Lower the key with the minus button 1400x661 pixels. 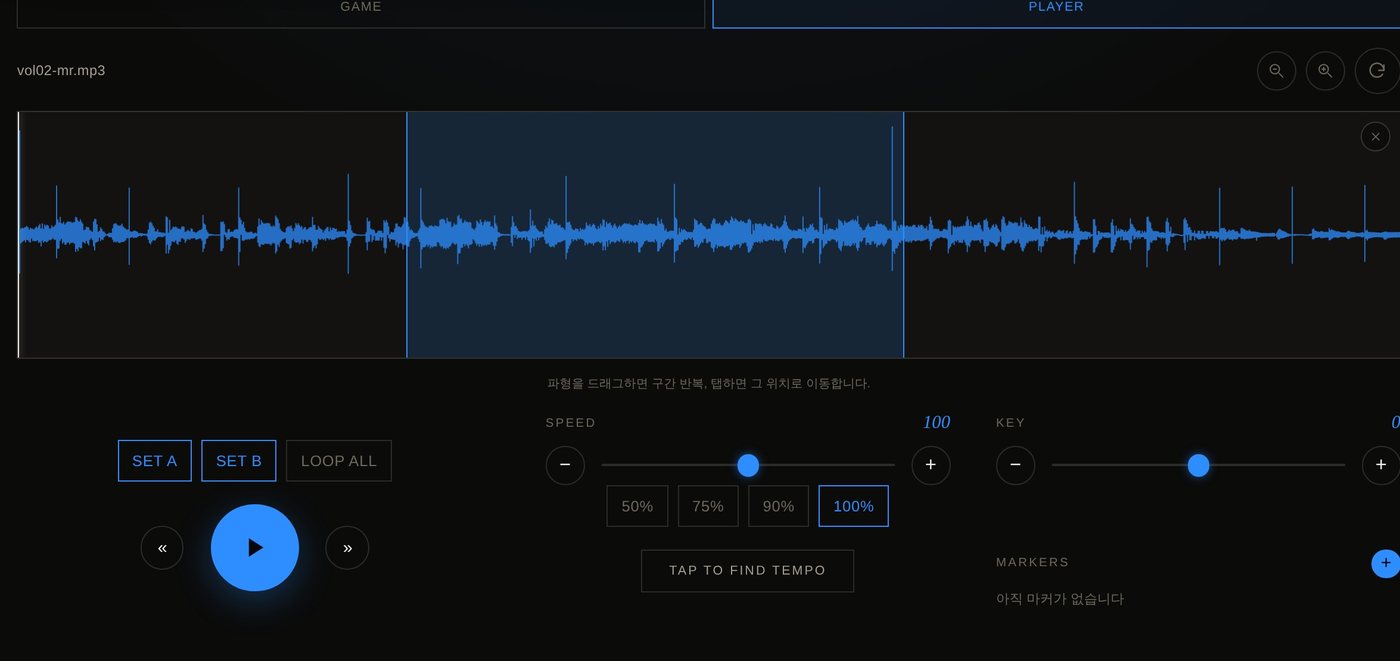pos(1015,465)
